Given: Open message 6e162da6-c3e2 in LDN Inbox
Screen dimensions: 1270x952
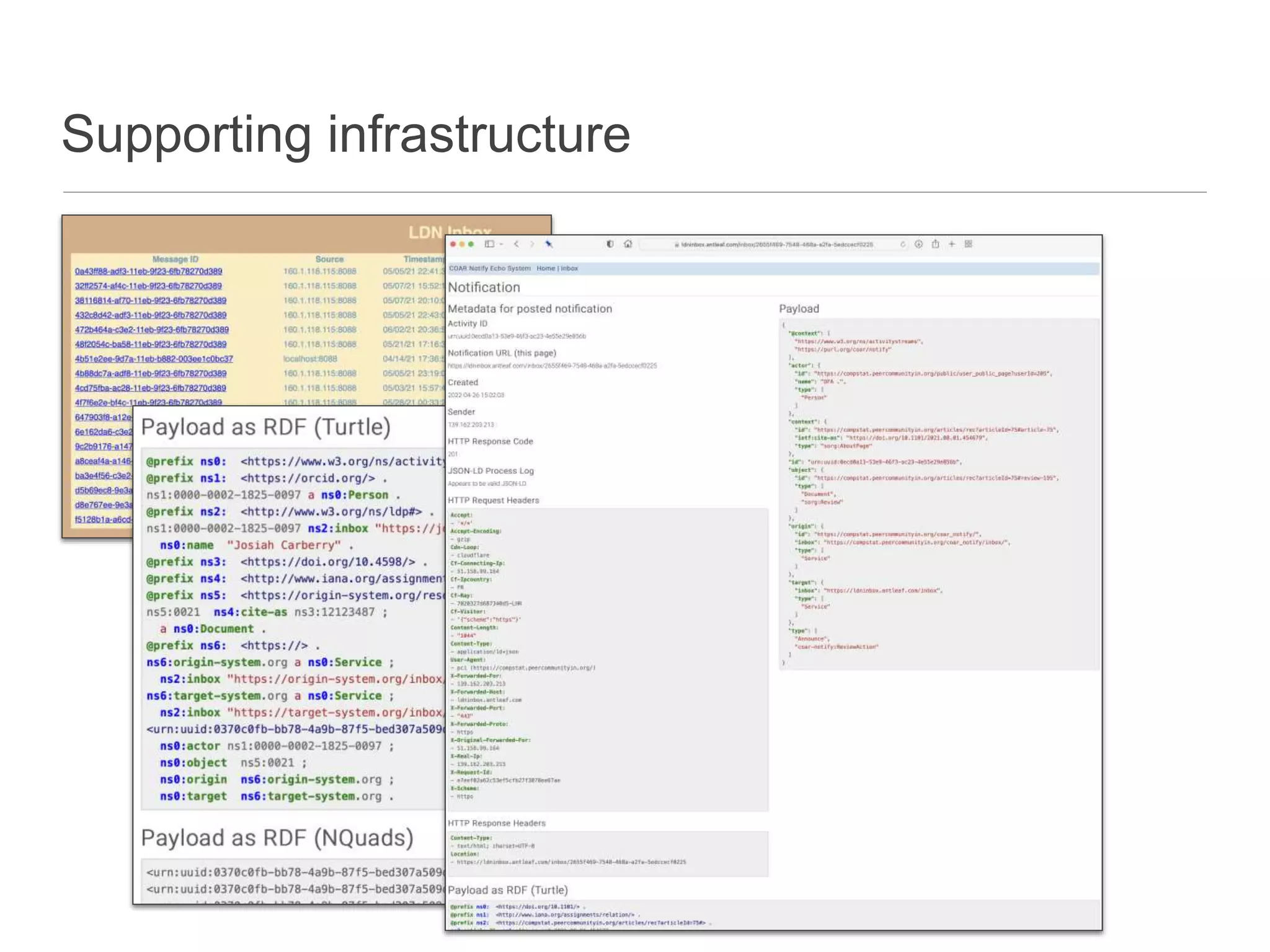Looking at the screenshot, I should pos(104,432).
